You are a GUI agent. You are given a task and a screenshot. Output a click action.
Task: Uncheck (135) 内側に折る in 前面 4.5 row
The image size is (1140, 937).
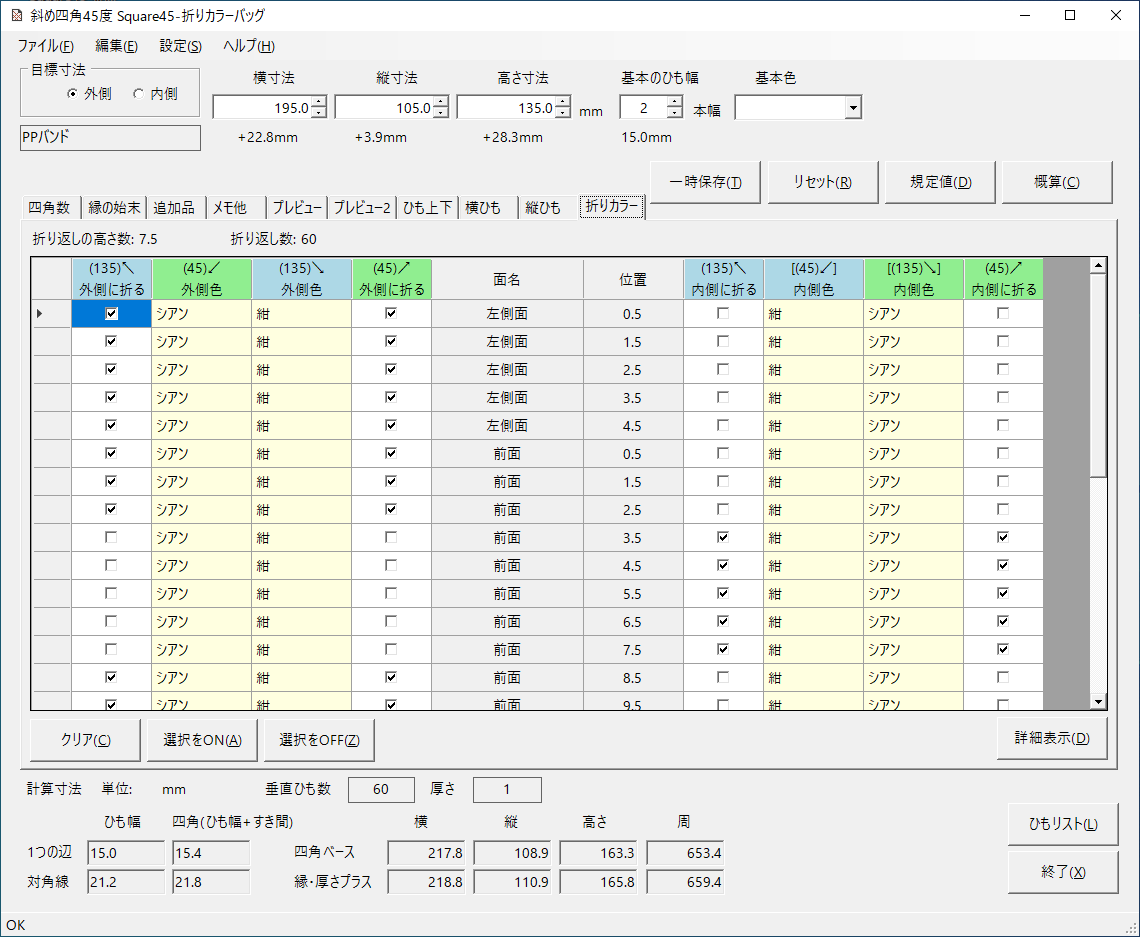(723, 566)
